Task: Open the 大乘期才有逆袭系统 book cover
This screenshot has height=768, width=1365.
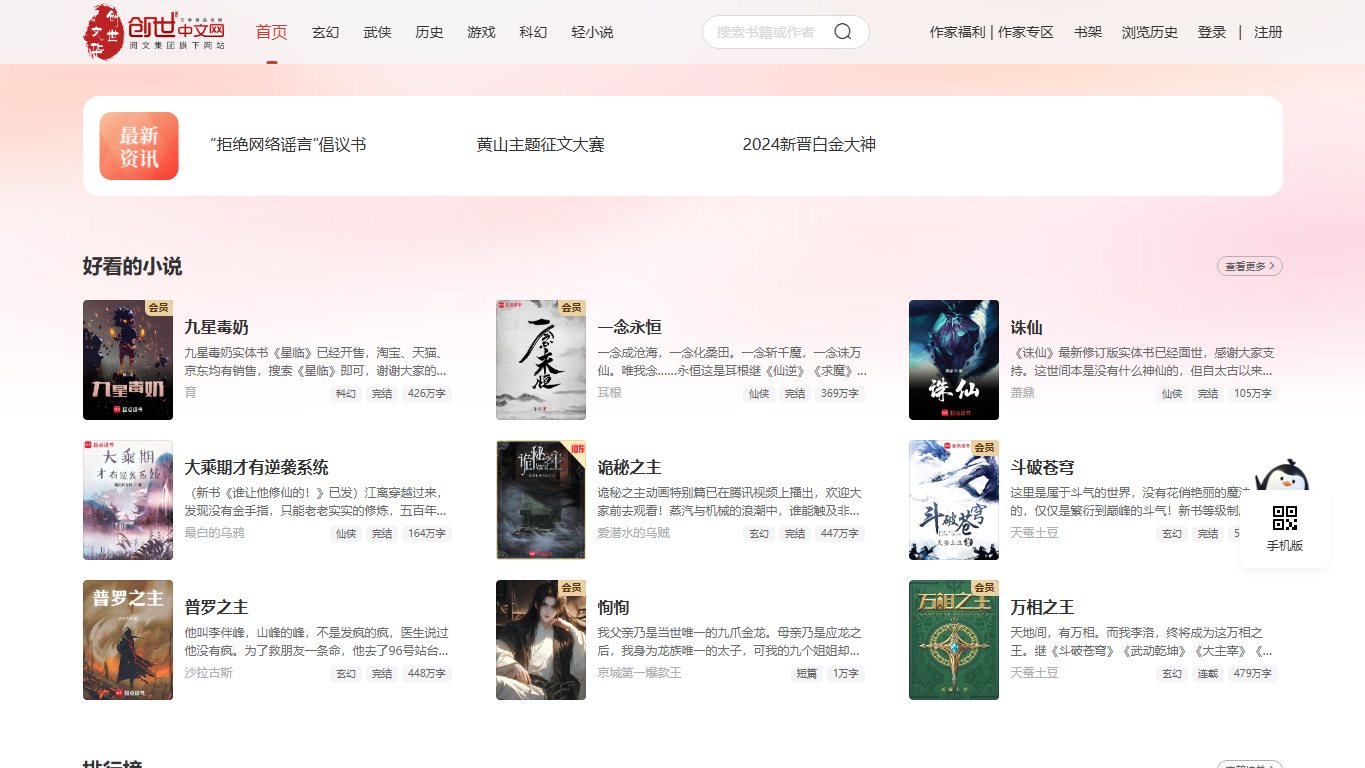Action: tap(128, 500)
